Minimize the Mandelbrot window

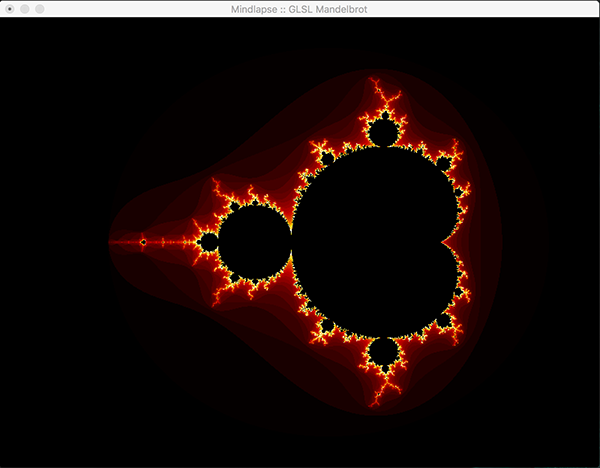(x=25, y=8)
